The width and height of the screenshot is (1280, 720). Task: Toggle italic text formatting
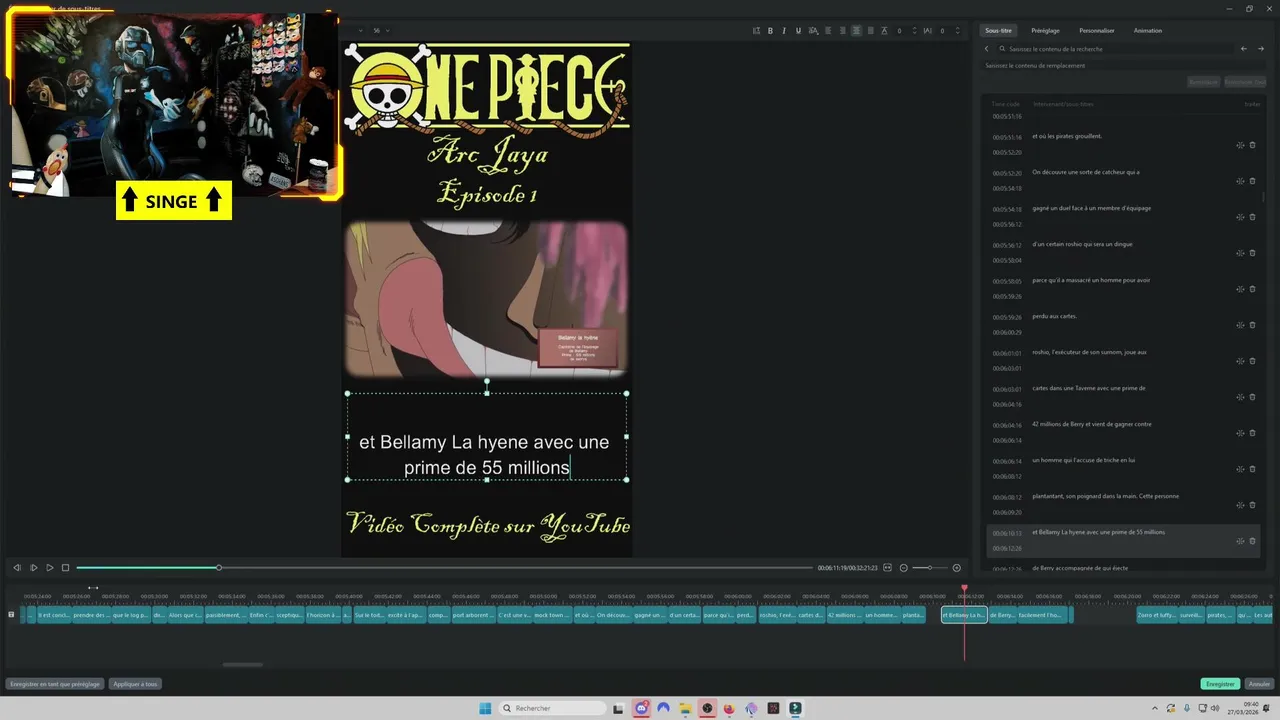tap(784, 31)
